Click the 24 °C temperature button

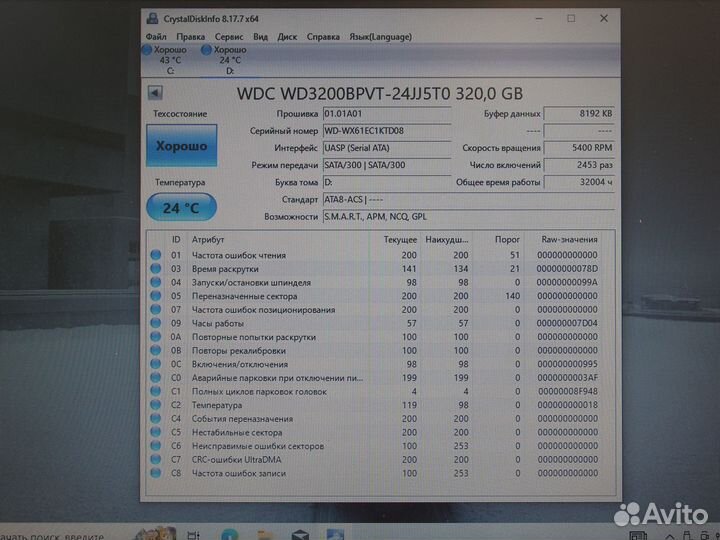click(x=181, y=208)
